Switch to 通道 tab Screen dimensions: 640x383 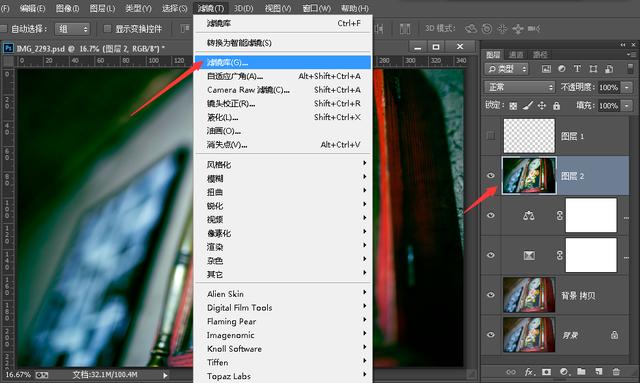[x=516, y=54]
